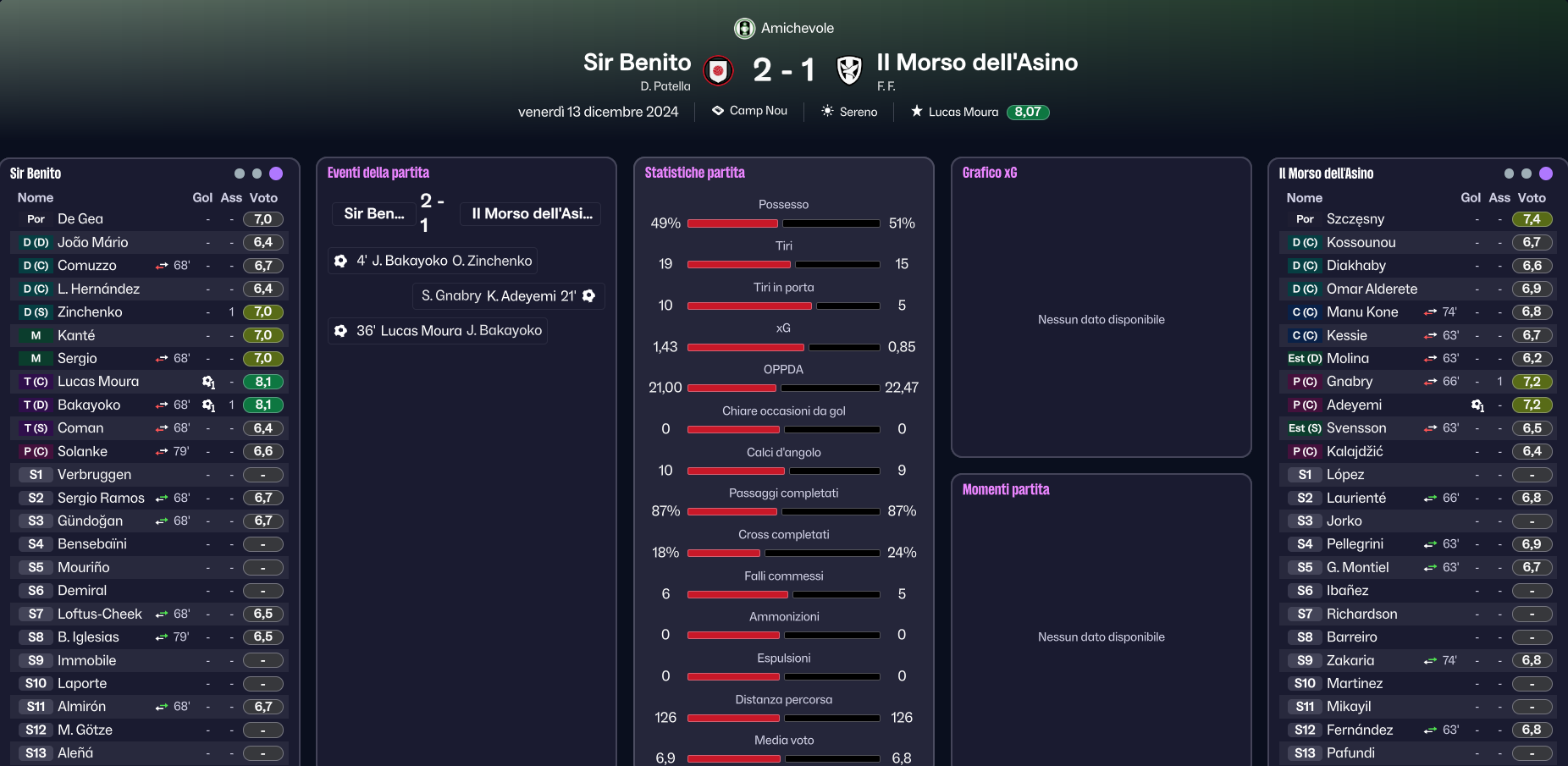The width and height of the screenshot is (1568, 766).
Task: Click the Gol column header in Il Morso list
Action: (1471, 197)
